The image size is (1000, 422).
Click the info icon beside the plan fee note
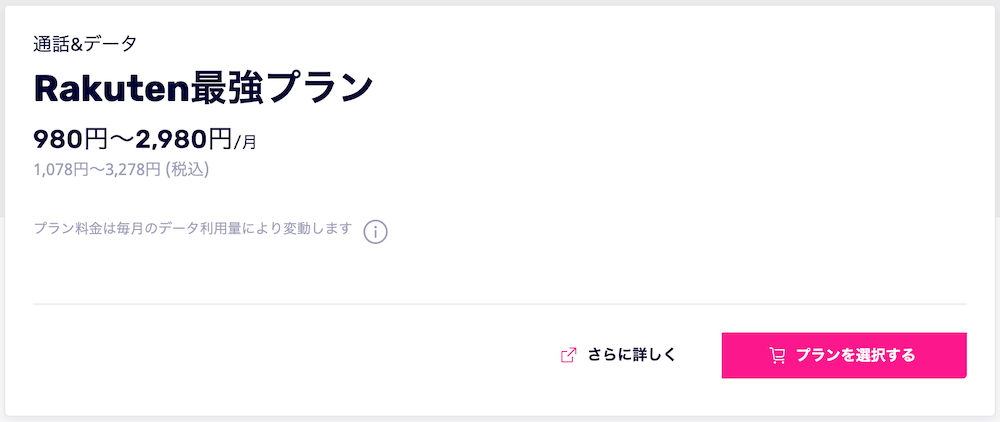click(x=375, y=232)
